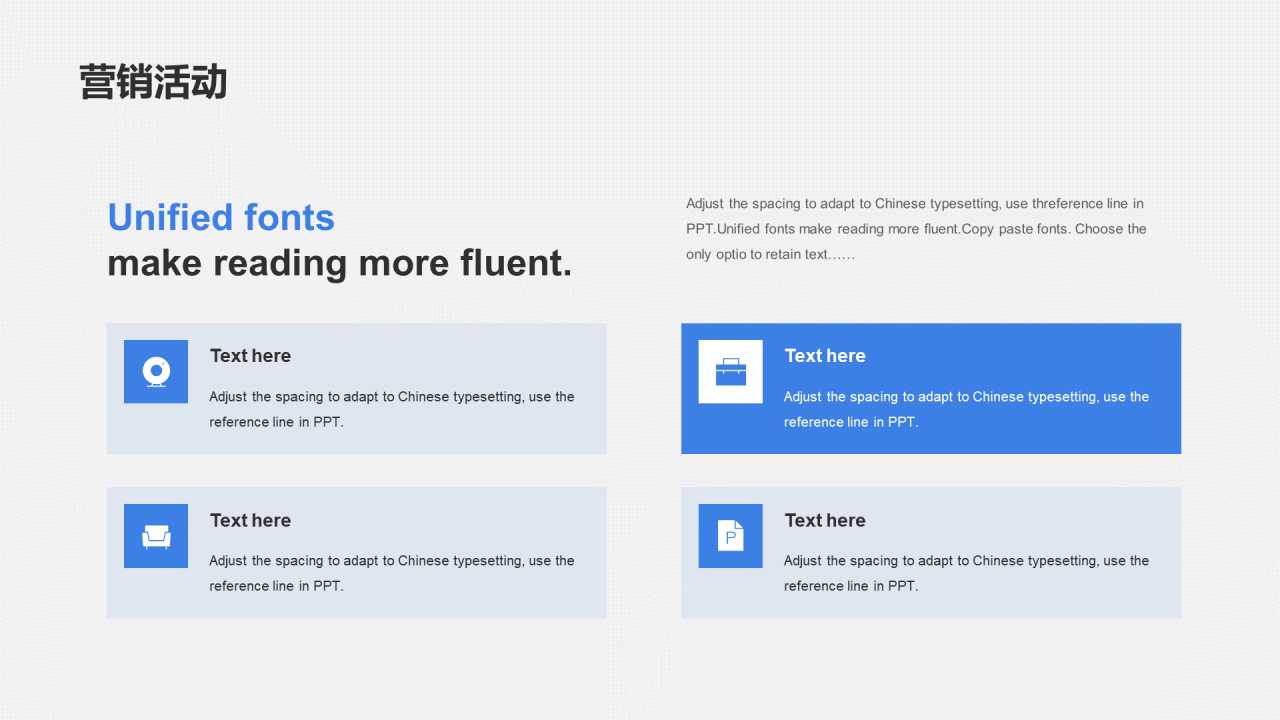Click the heading "make reading more fluent."
The height and width of the screenshot is (720, 1280).
(340, 263)
